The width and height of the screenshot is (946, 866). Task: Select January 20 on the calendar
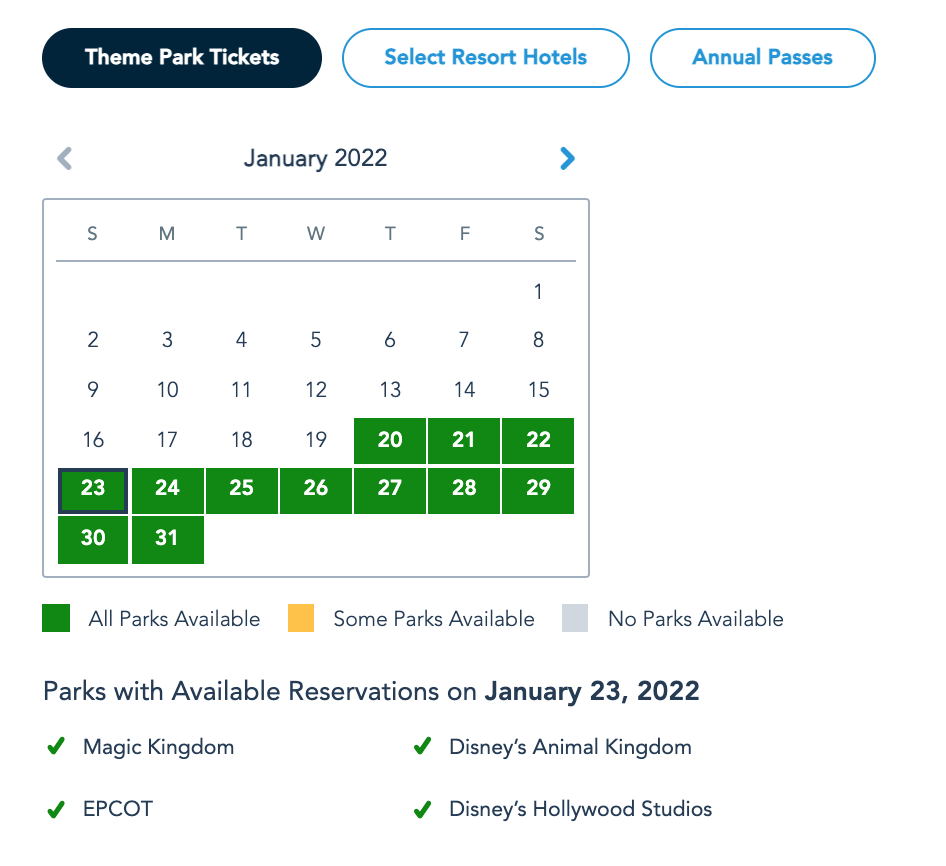390,440
